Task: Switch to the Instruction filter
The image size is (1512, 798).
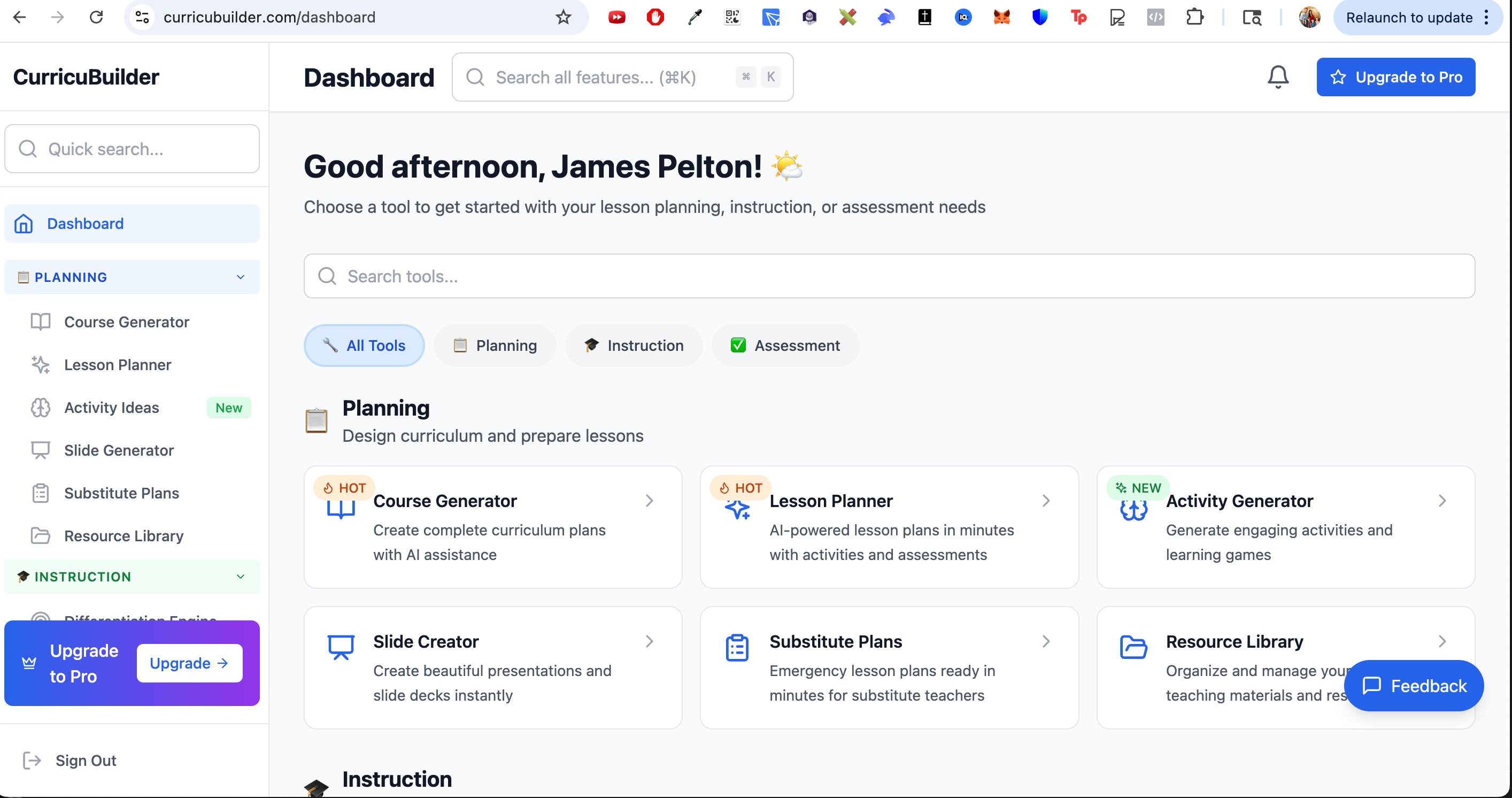Action: coord(634,346)
